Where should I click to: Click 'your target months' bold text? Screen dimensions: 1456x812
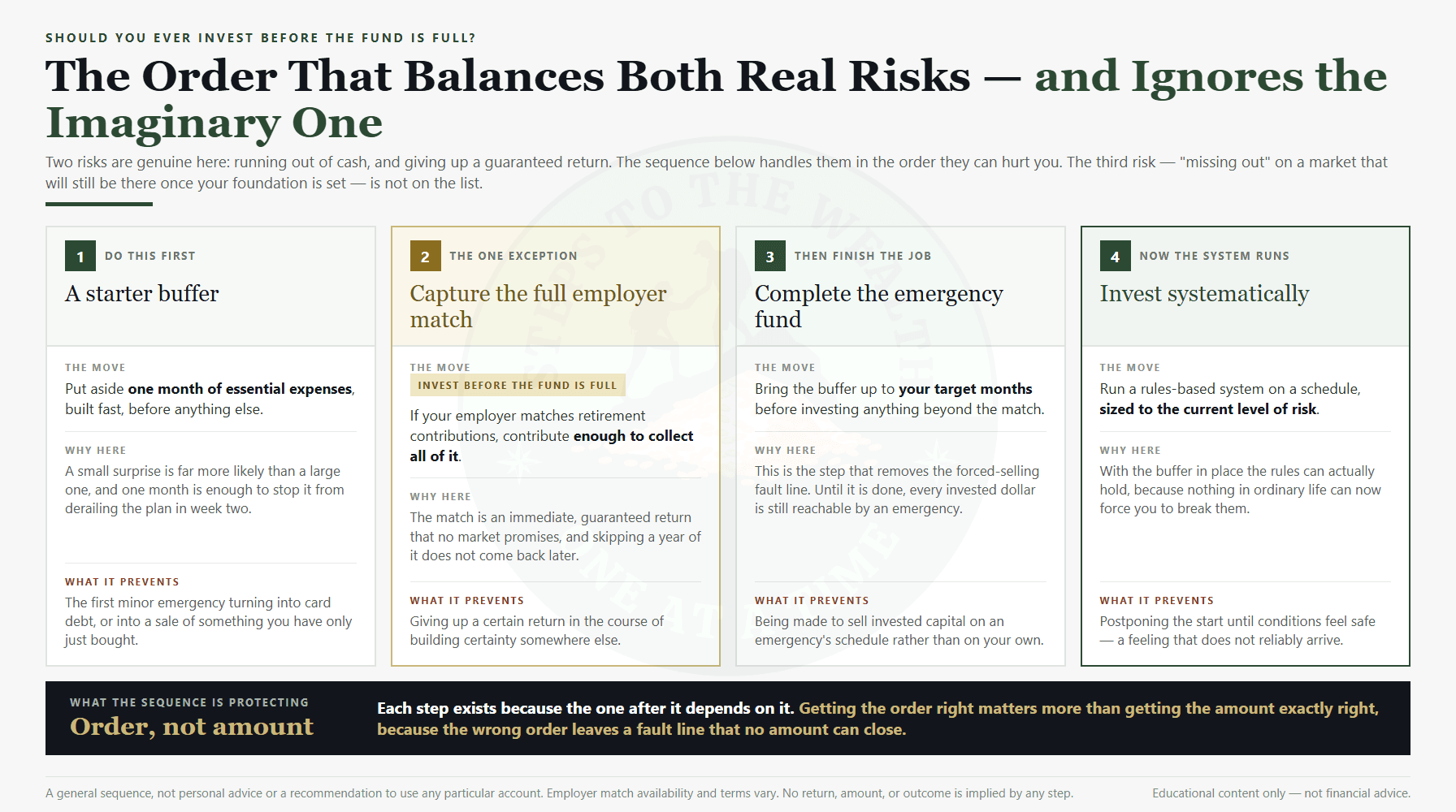pos(965,389)
